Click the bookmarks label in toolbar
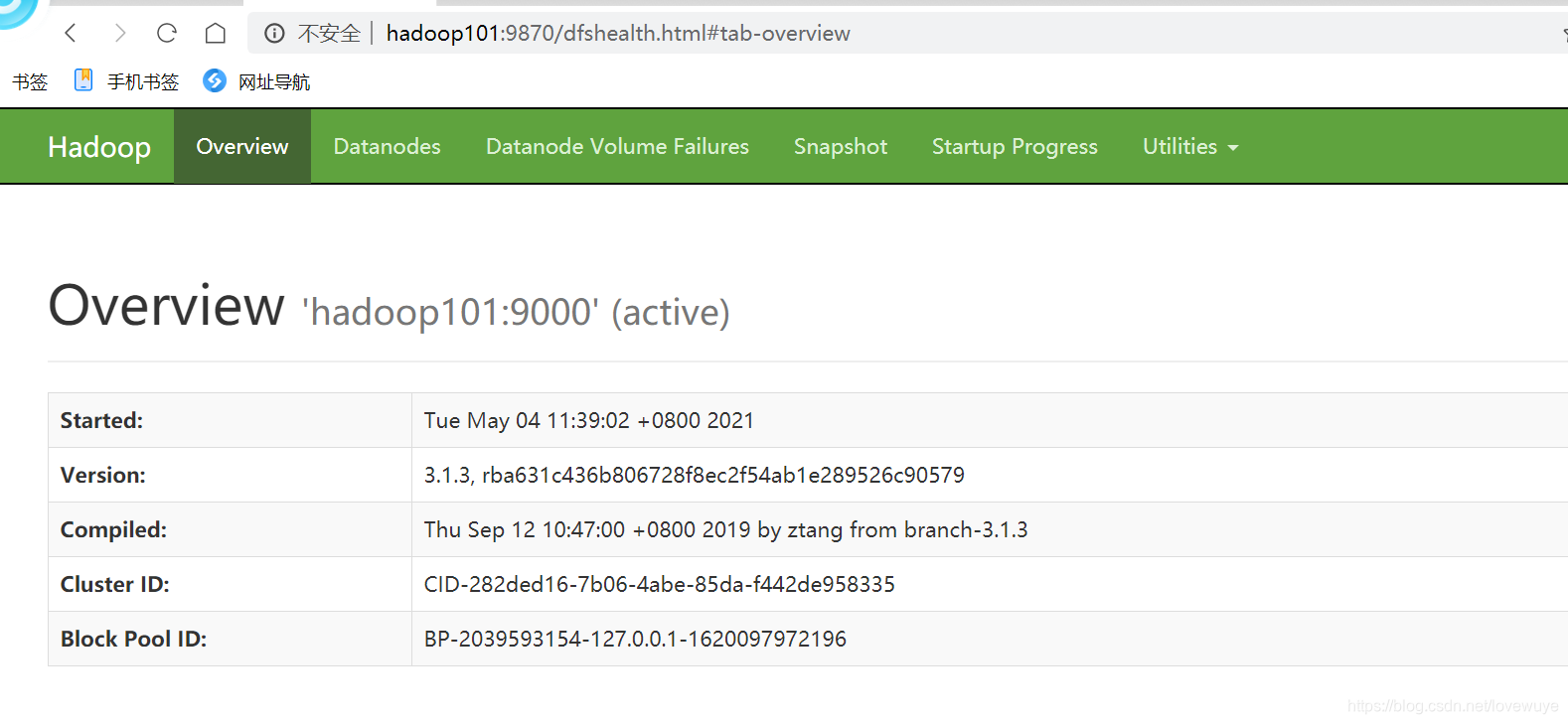Screen dimensions: 1568x724 [30, 81]
